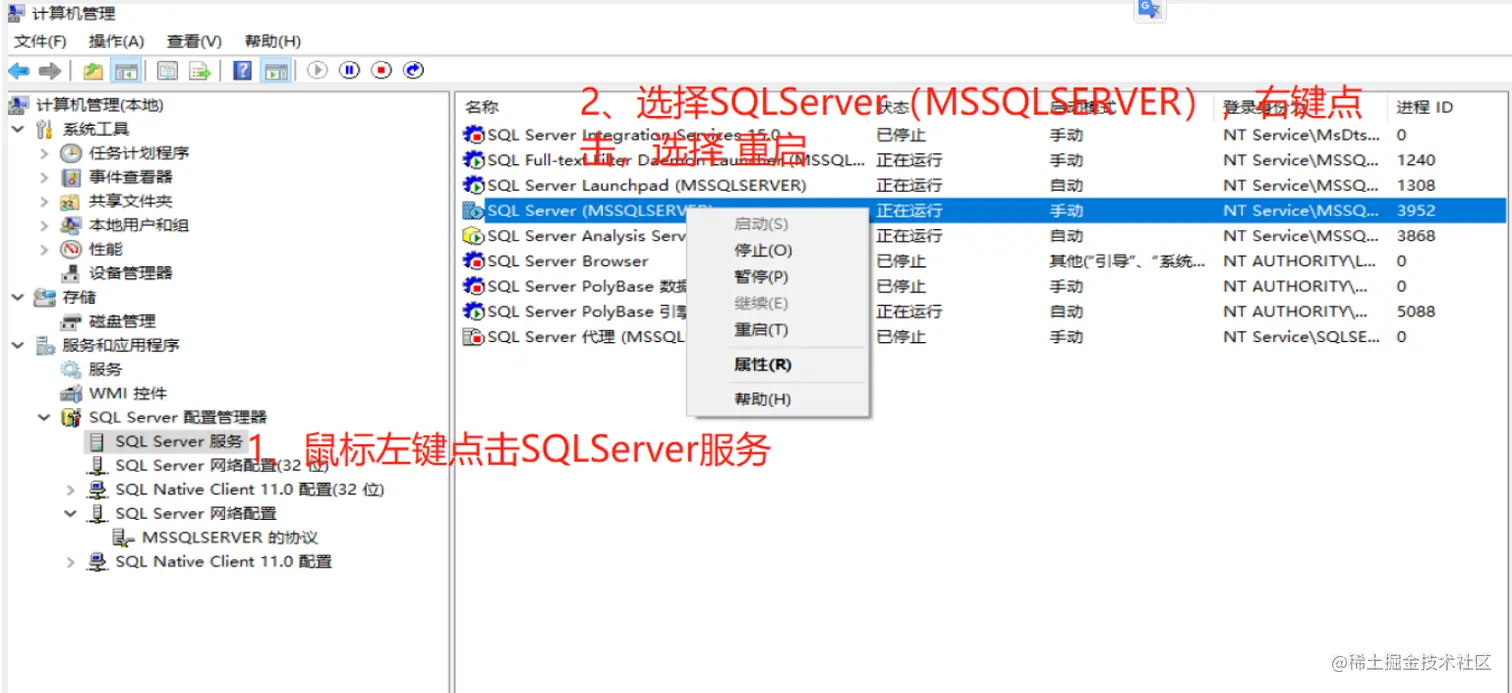1512x693 pixels.
Task: Expand the 本地用户和组 node arrow
Action: coord(44,225)
